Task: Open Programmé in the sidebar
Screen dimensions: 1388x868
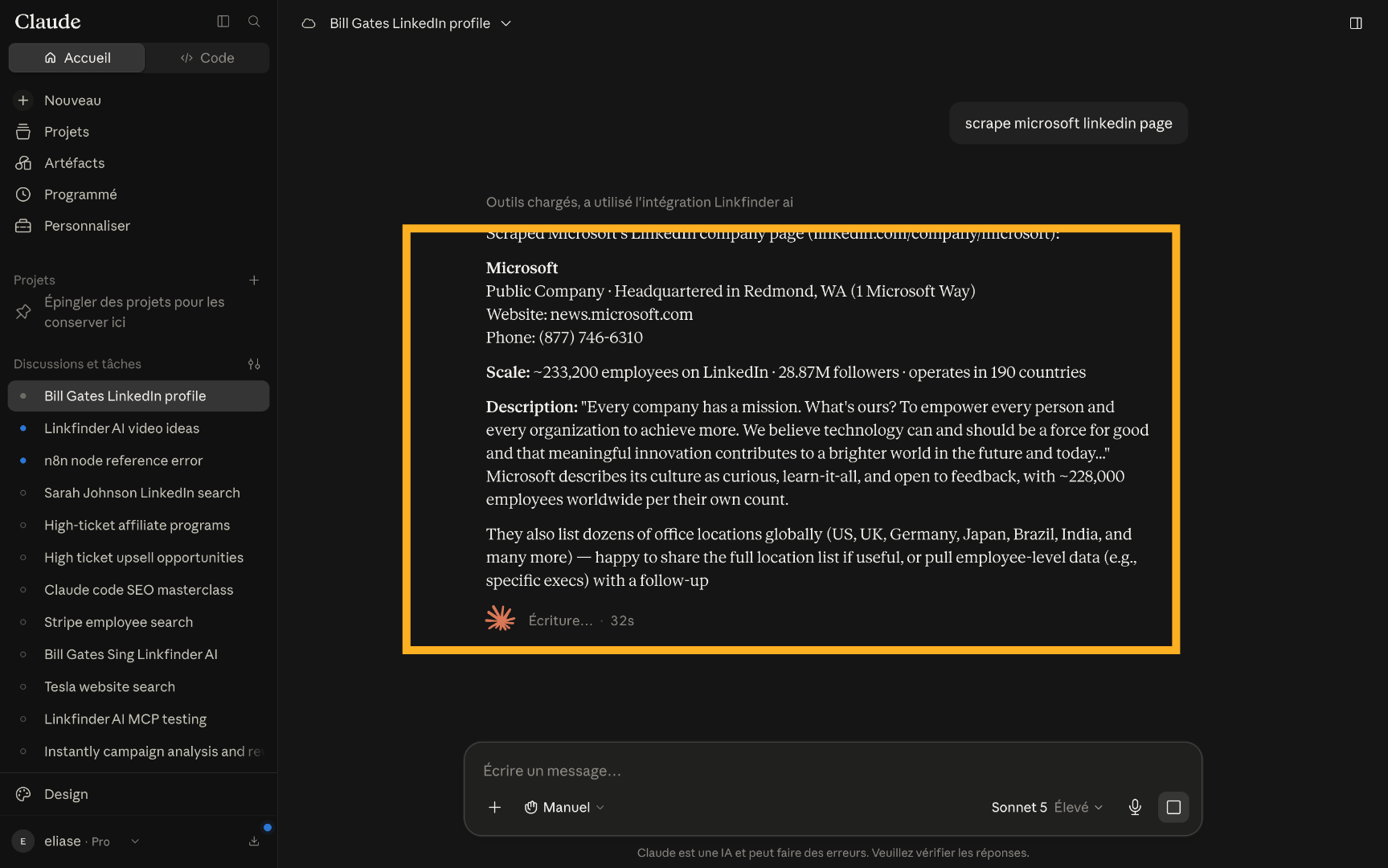Action: click(138, 194)
